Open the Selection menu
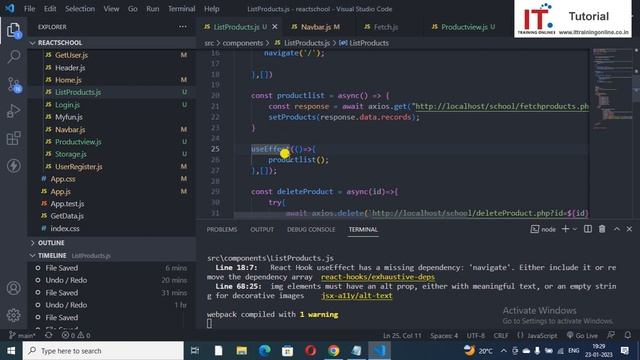Image resolution: width=640 pixels, height=360 pixels. pos(80,9)
